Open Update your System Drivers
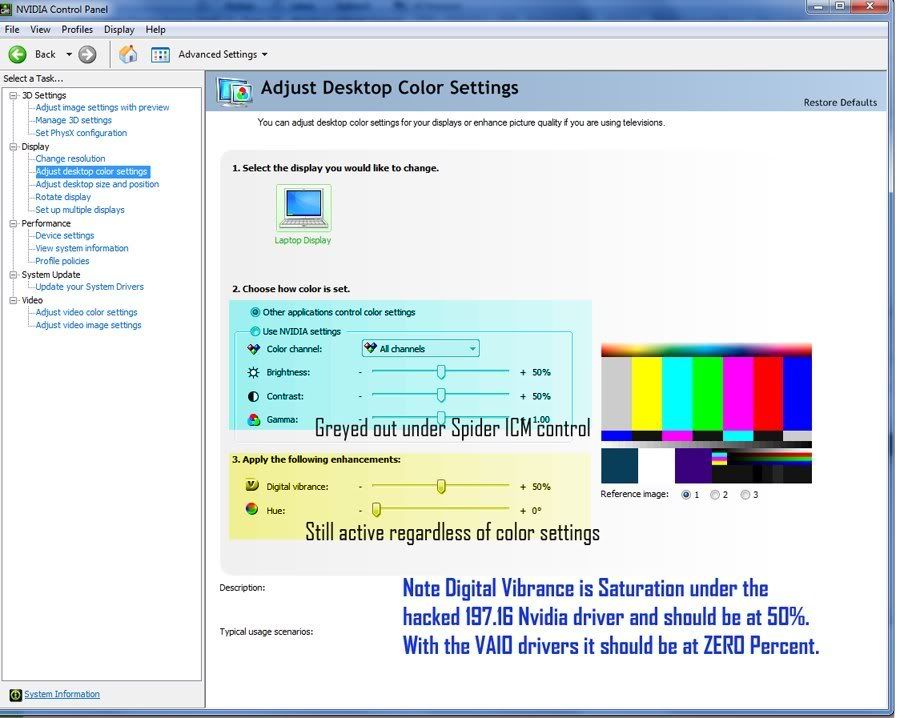The image size is (900, 718). [x=90, y=287]
